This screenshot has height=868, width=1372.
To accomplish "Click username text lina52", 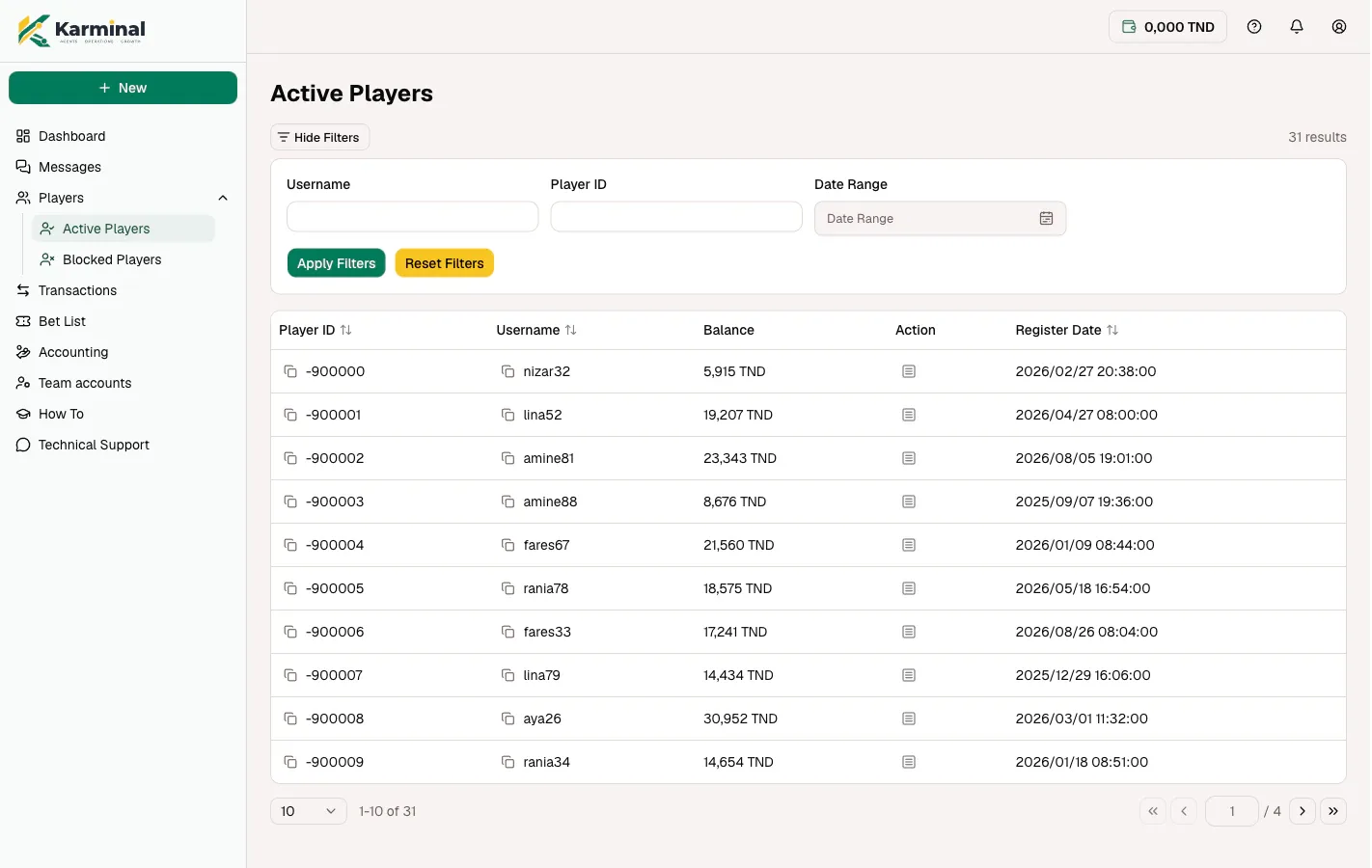I will 542,415.
